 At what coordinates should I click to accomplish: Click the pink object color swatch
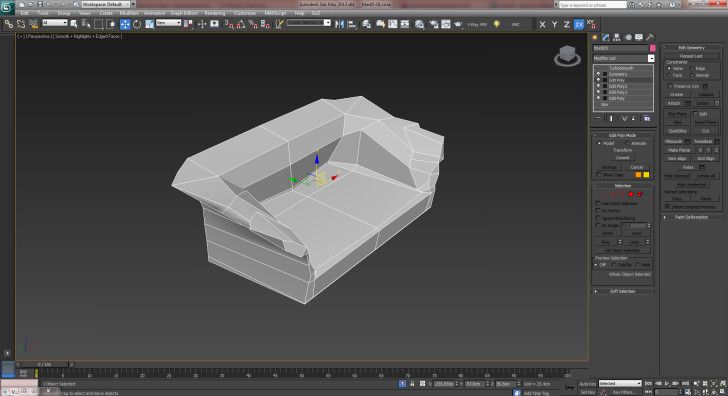(652, 48)
